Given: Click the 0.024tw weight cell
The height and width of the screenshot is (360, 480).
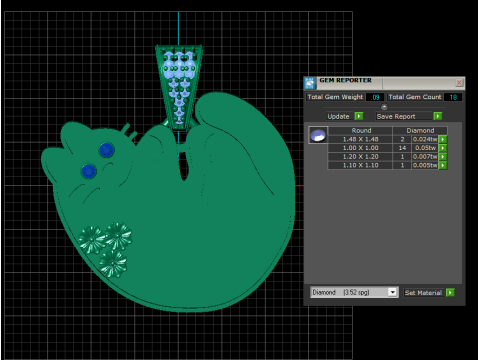Looking at the screenshot, I should coord(425,139).
